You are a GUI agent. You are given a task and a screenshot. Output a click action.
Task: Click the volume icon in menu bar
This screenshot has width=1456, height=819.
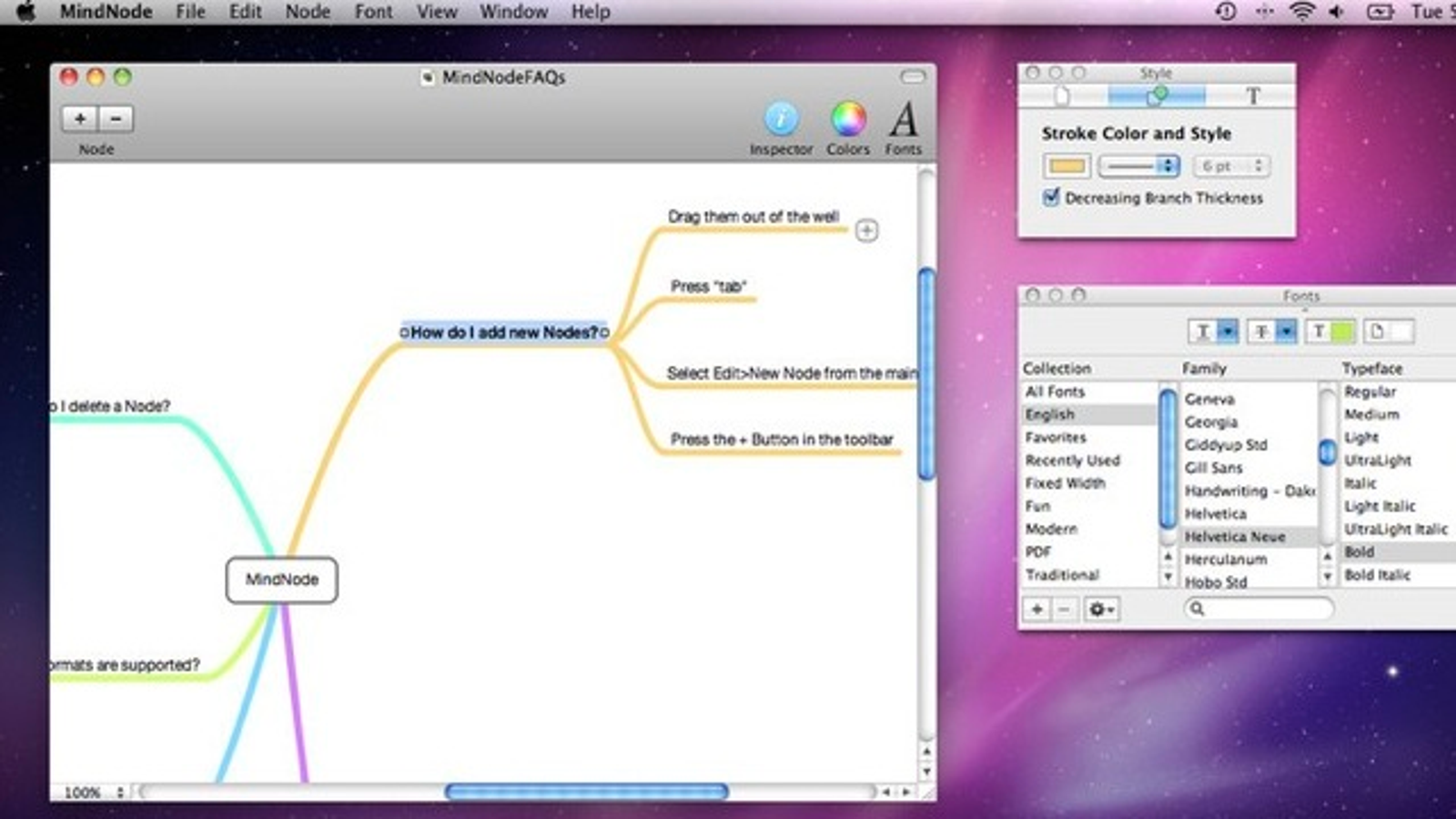1337,12
